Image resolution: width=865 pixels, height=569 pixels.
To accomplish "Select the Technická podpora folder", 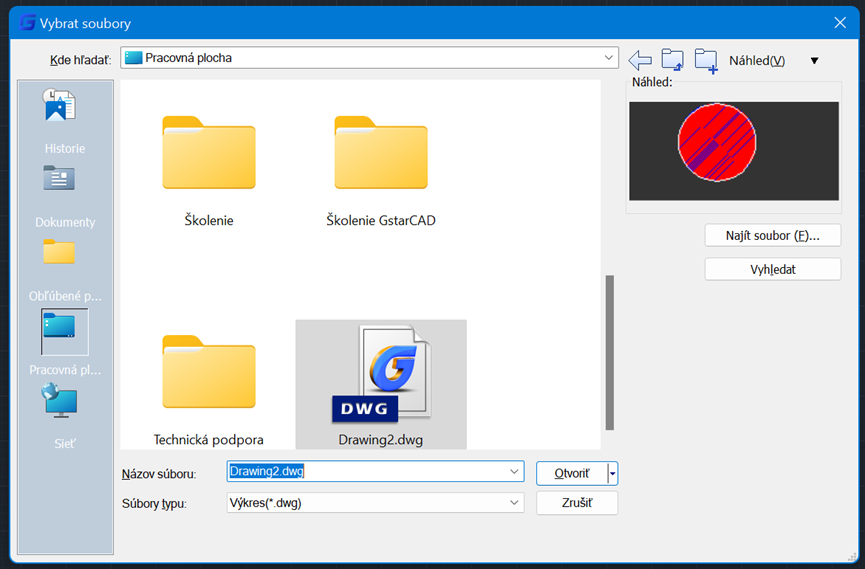I will 209,390.
